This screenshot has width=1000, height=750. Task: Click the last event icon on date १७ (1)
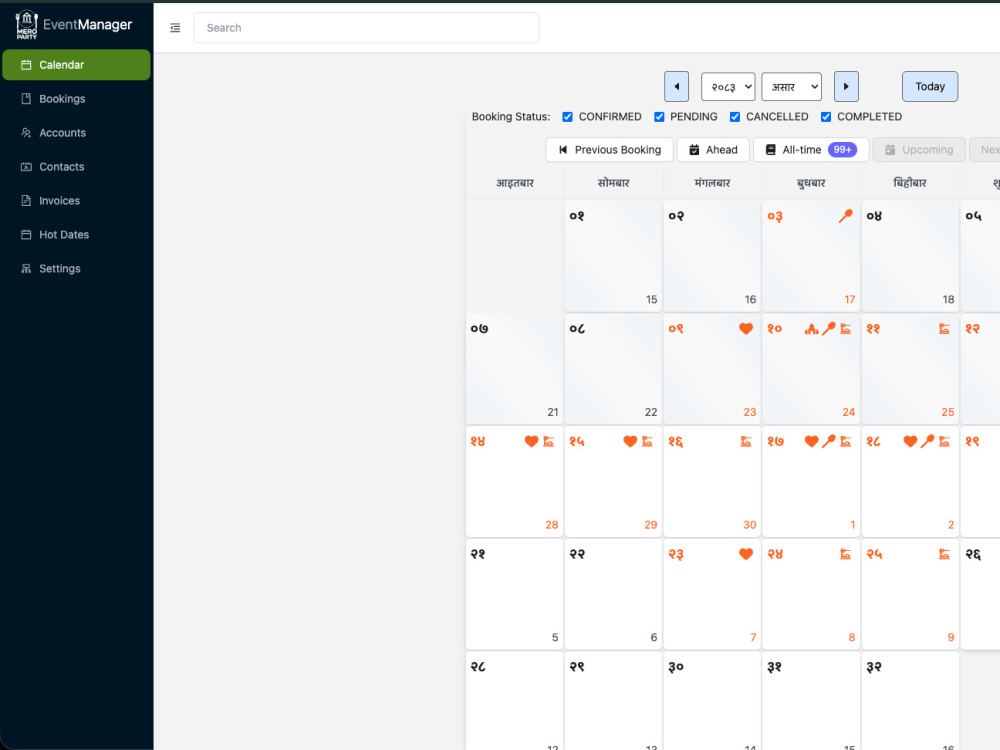click(846, 441)
